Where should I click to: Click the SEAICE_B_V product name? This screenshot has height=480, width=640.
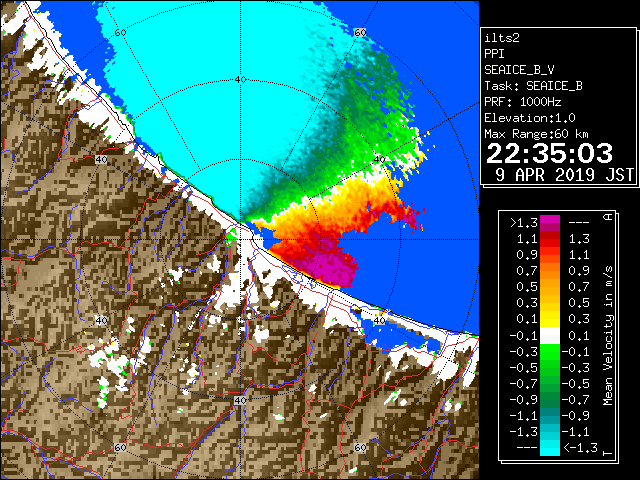(519, 70)
